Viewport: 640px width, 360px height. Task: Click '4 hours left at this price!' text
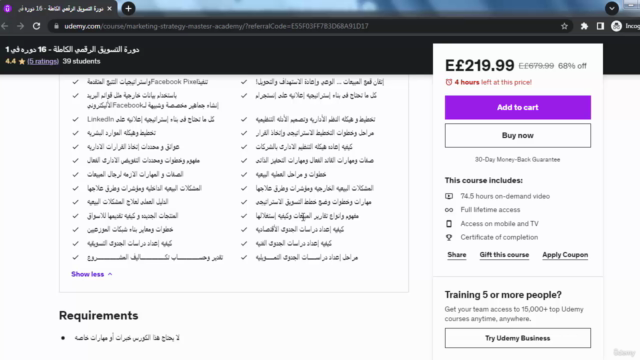click(493, 82)
